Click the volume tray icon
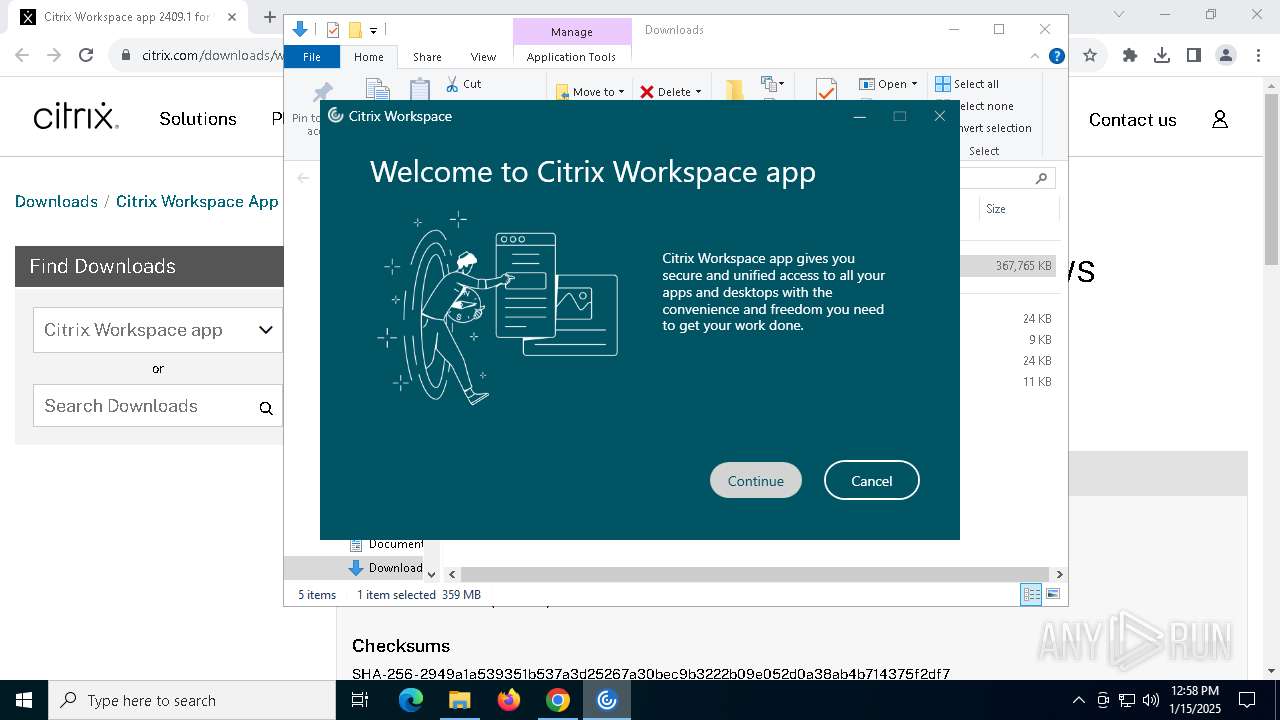The height and width of the screenshot is (720, 1280). click(x=1150, y=700)
